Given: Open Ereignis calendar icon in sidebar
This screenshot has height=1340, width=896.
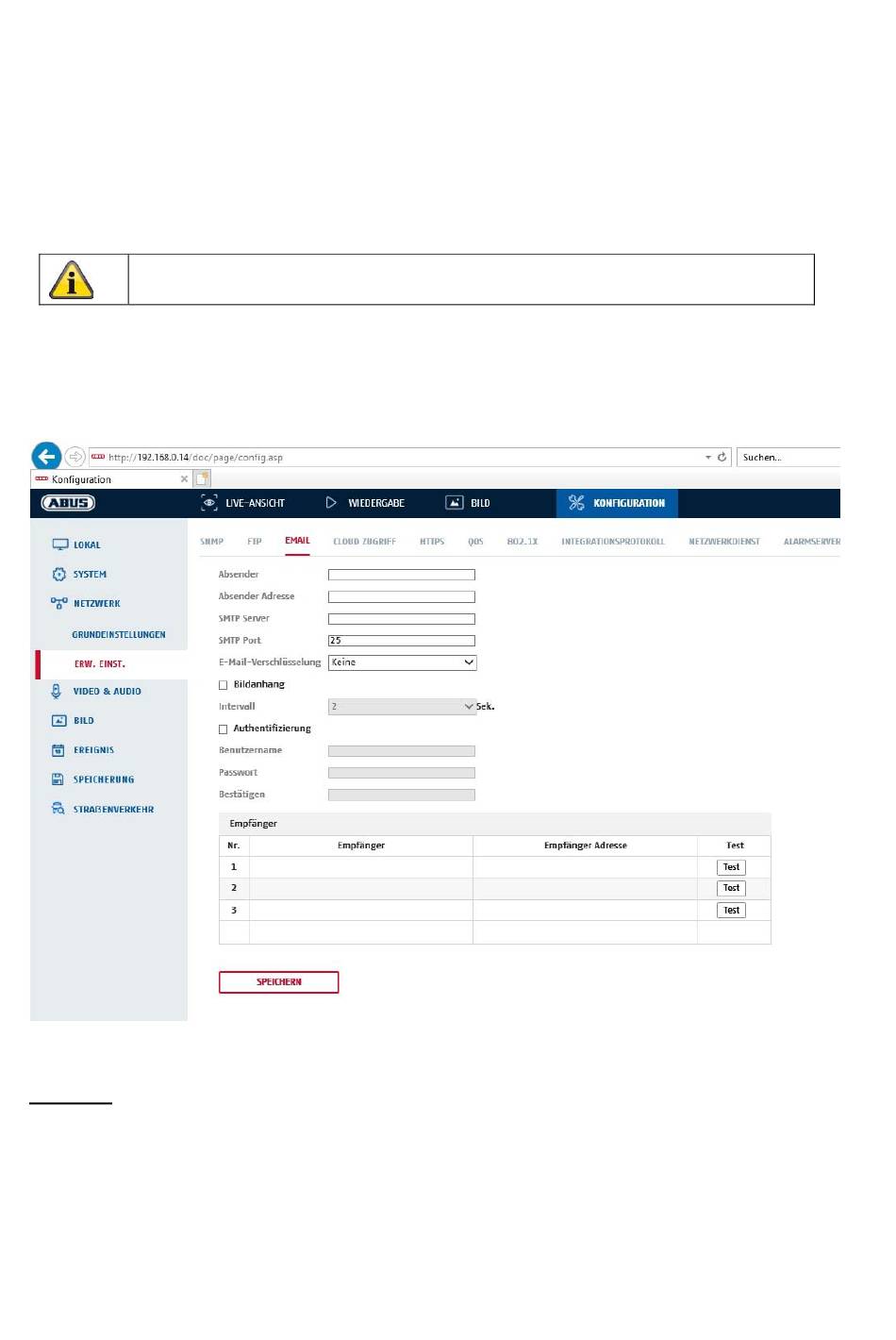Looking at the screenshot, I should [x=58, y=750].
